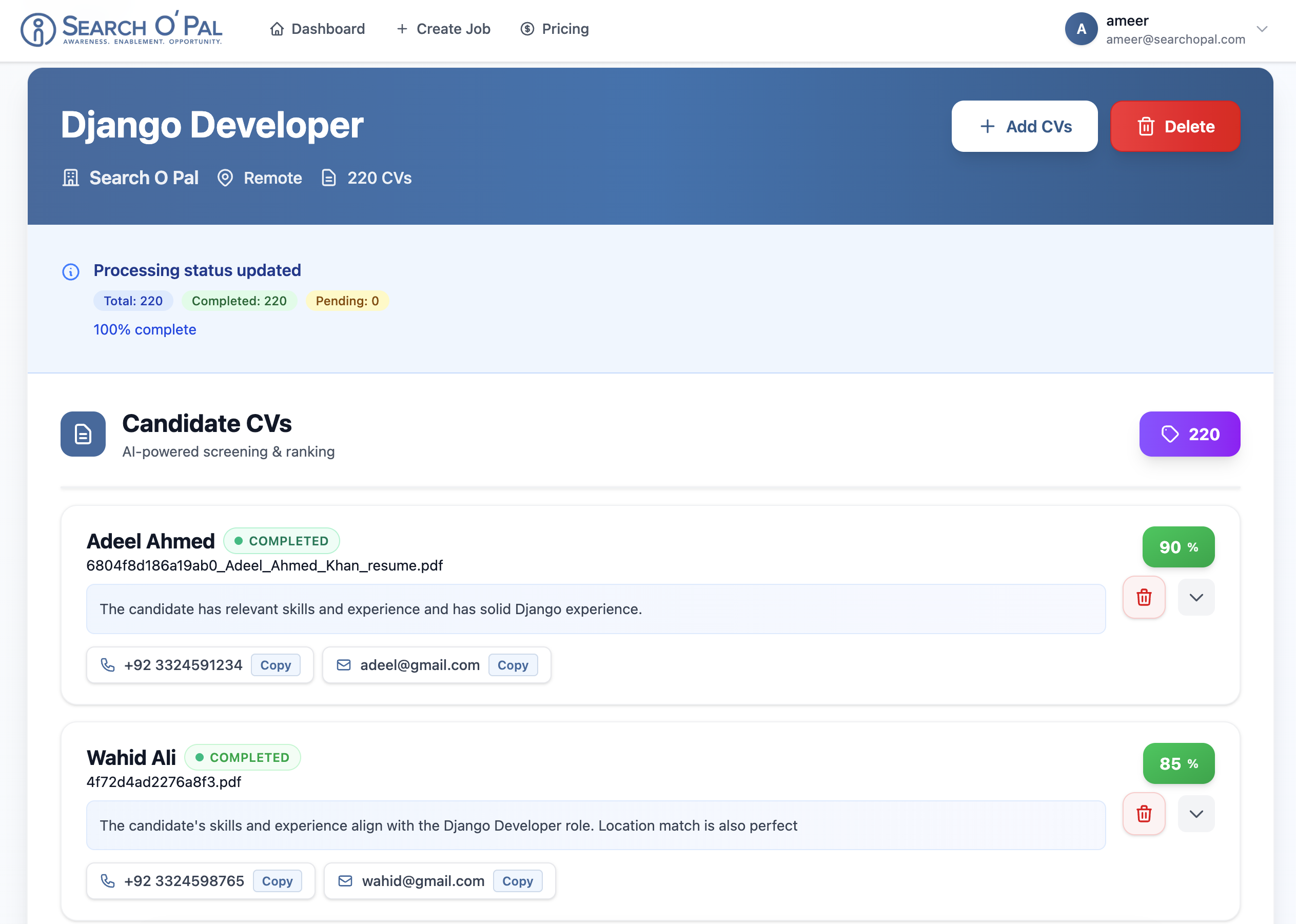
Task: Click Adeel Ahmed's screening summary text box
Action: point(596,610)
